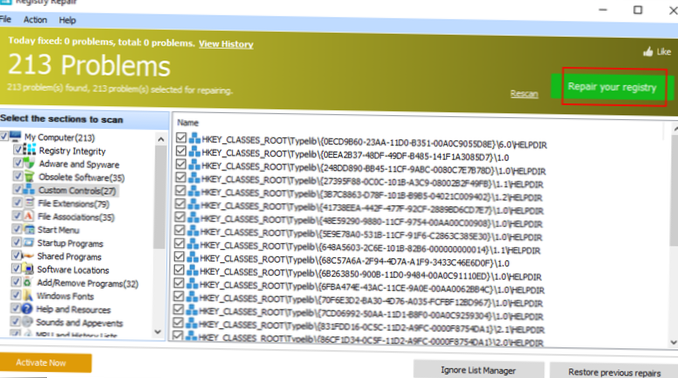Select the Add/Remove Programs(32) section
The width and height of the screenshot is (678, 378).
pos(87,284)
